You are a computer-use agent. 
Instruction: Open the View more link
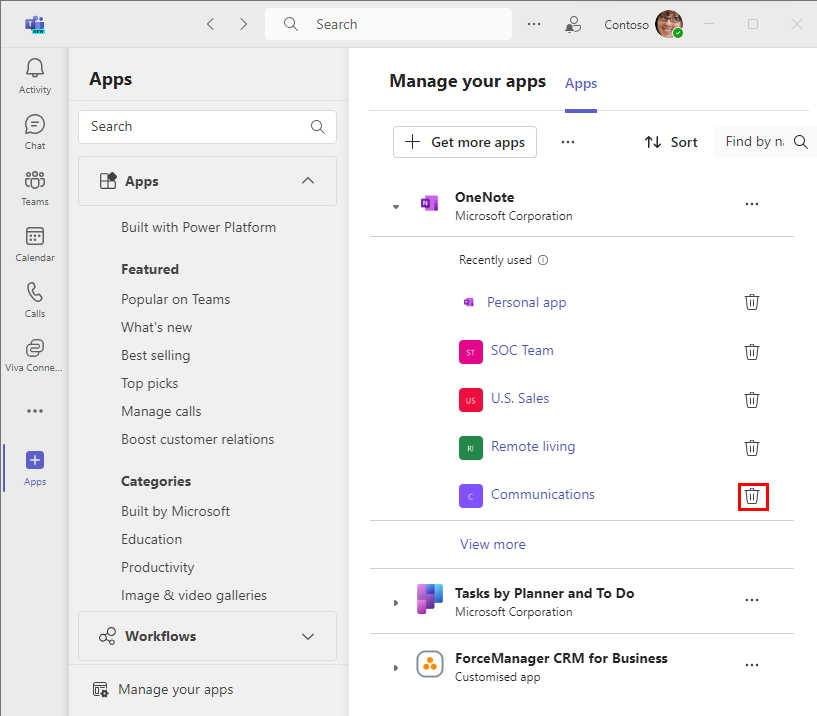click(492, 544)
